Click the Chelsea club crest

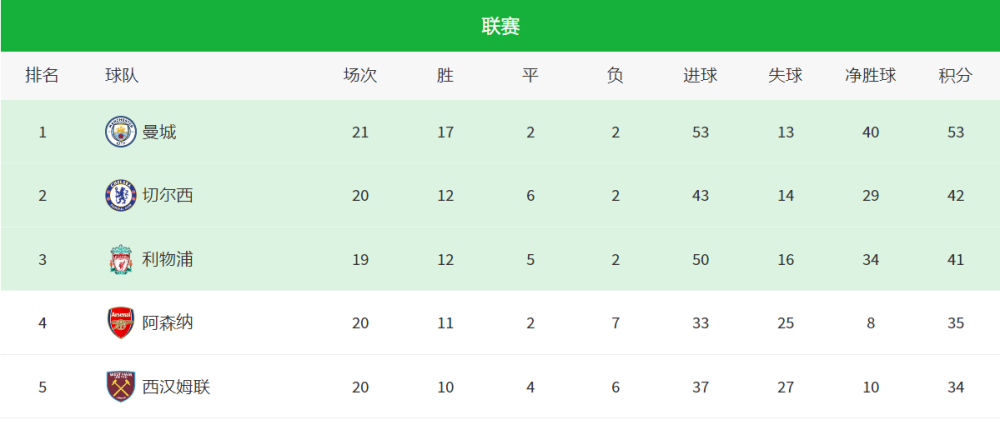click(120, 195)
